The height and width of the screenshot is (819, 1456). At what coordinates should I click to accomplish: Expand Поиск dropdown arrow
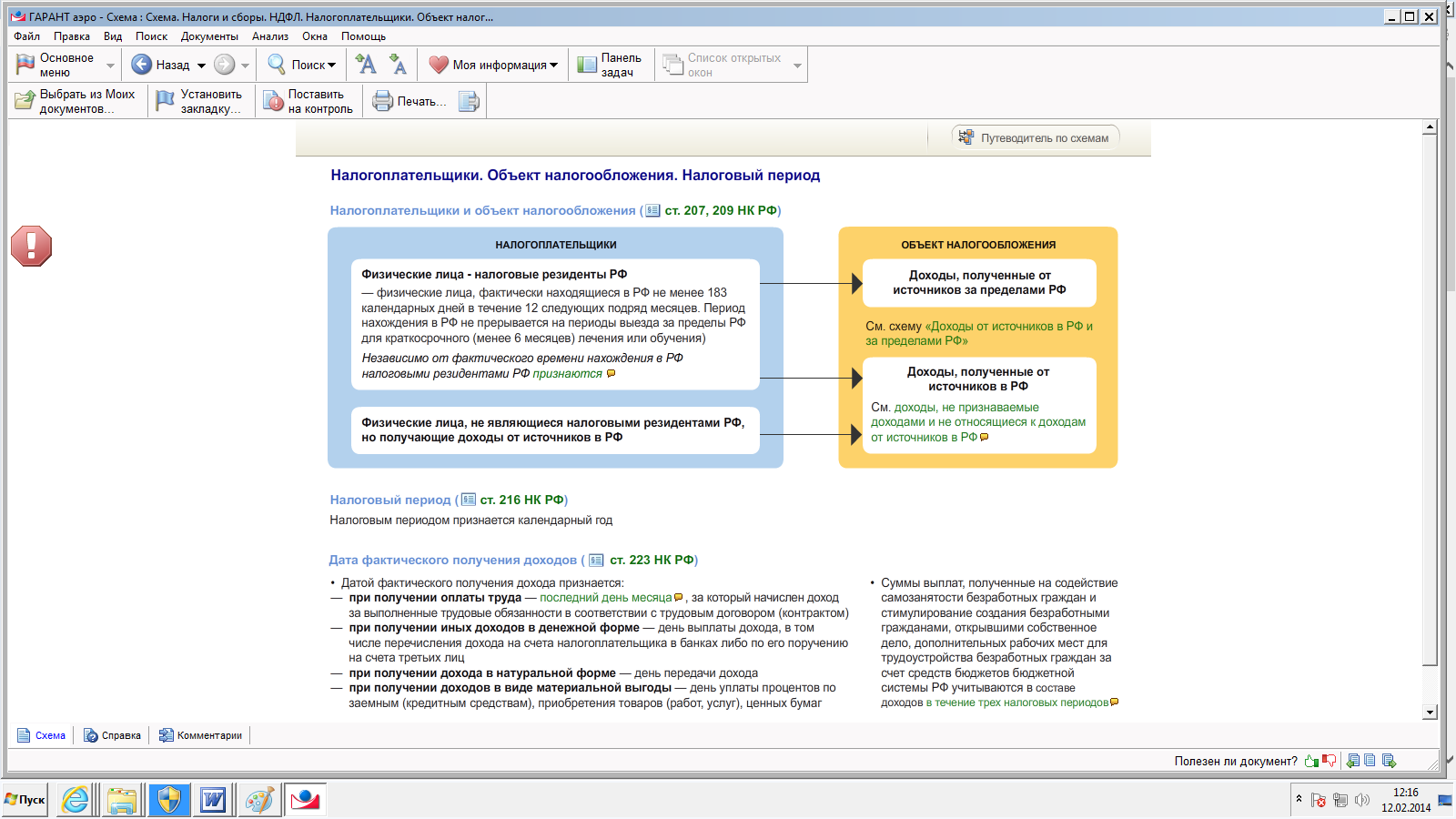331,66
